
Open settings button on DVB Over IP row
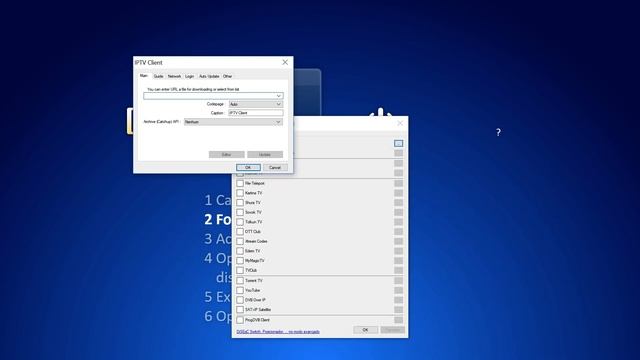pos(398,300)
